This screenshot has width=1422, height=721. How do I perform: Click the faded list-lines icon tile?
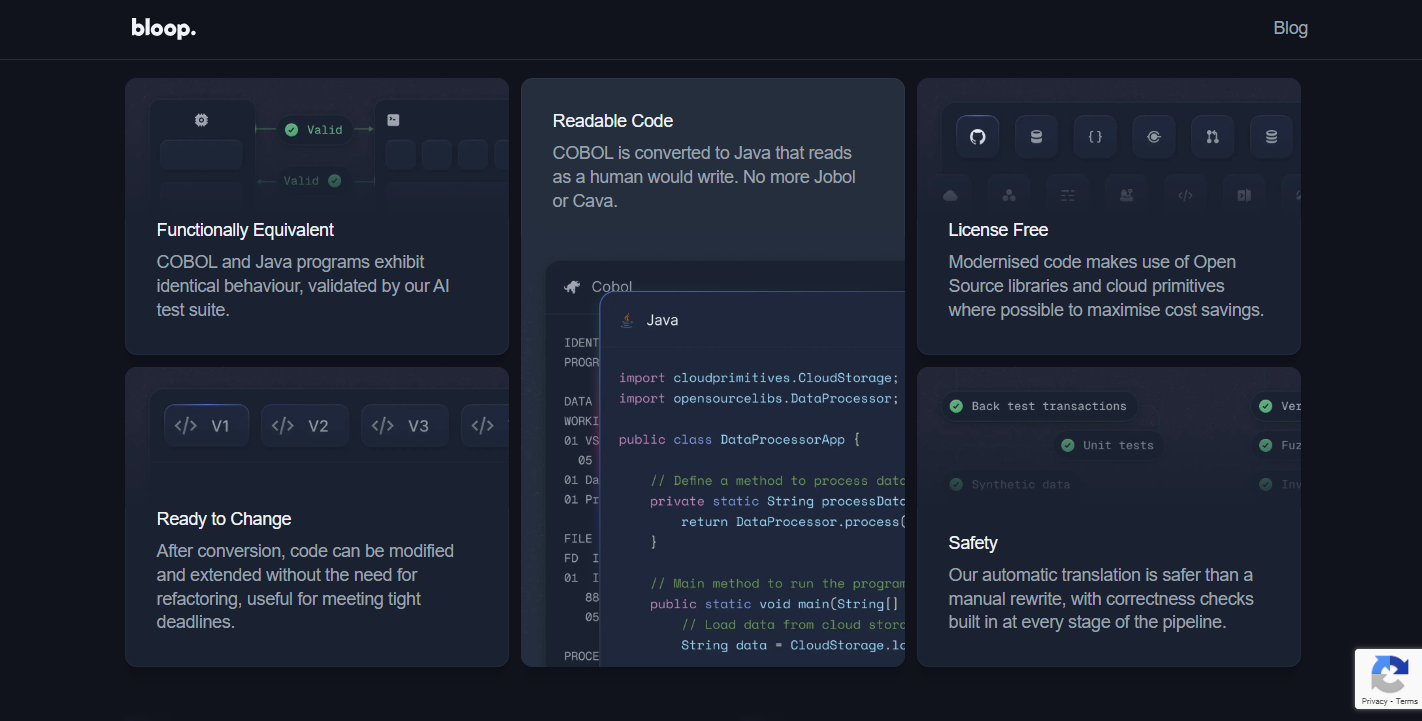tap(1068, 195)
